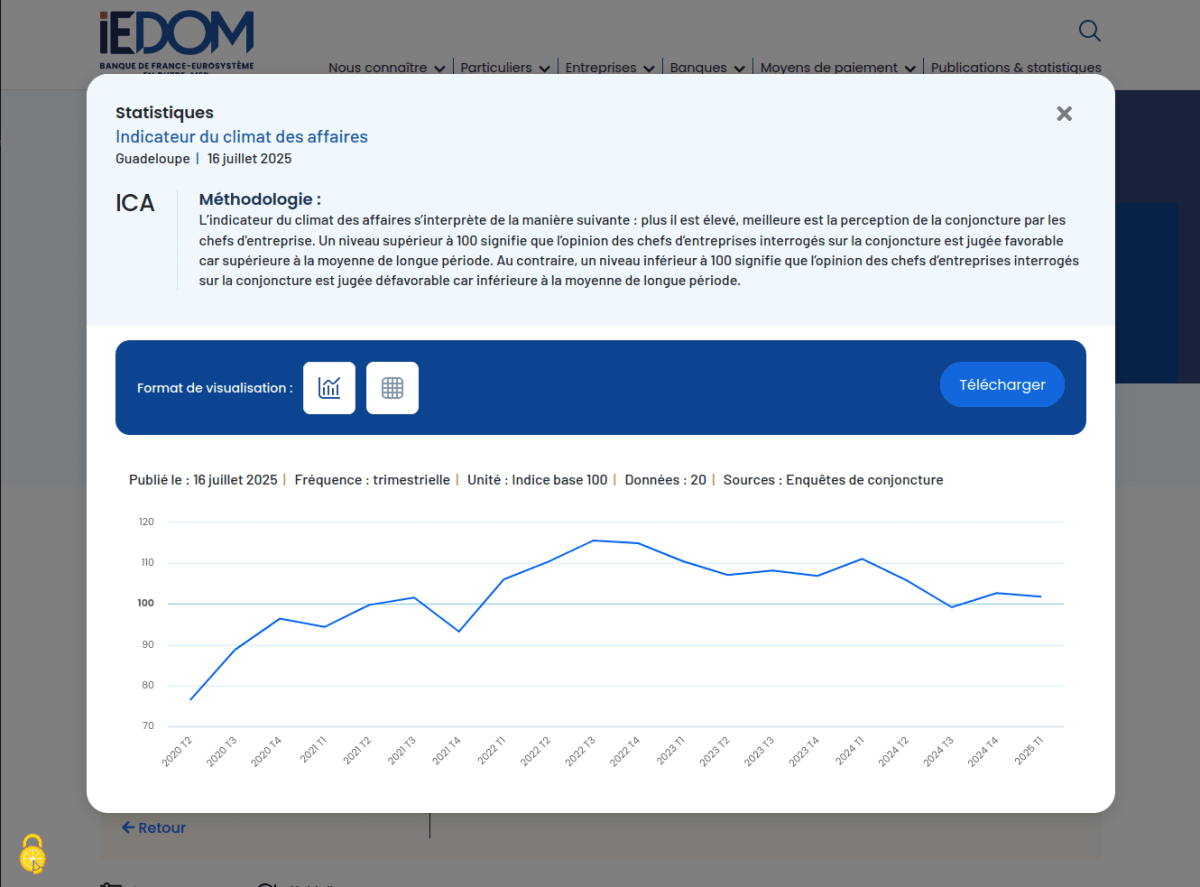
Task: Expand the Particuliers dropdown arrow
Action: pyautogui.click(x=544, y=69)
